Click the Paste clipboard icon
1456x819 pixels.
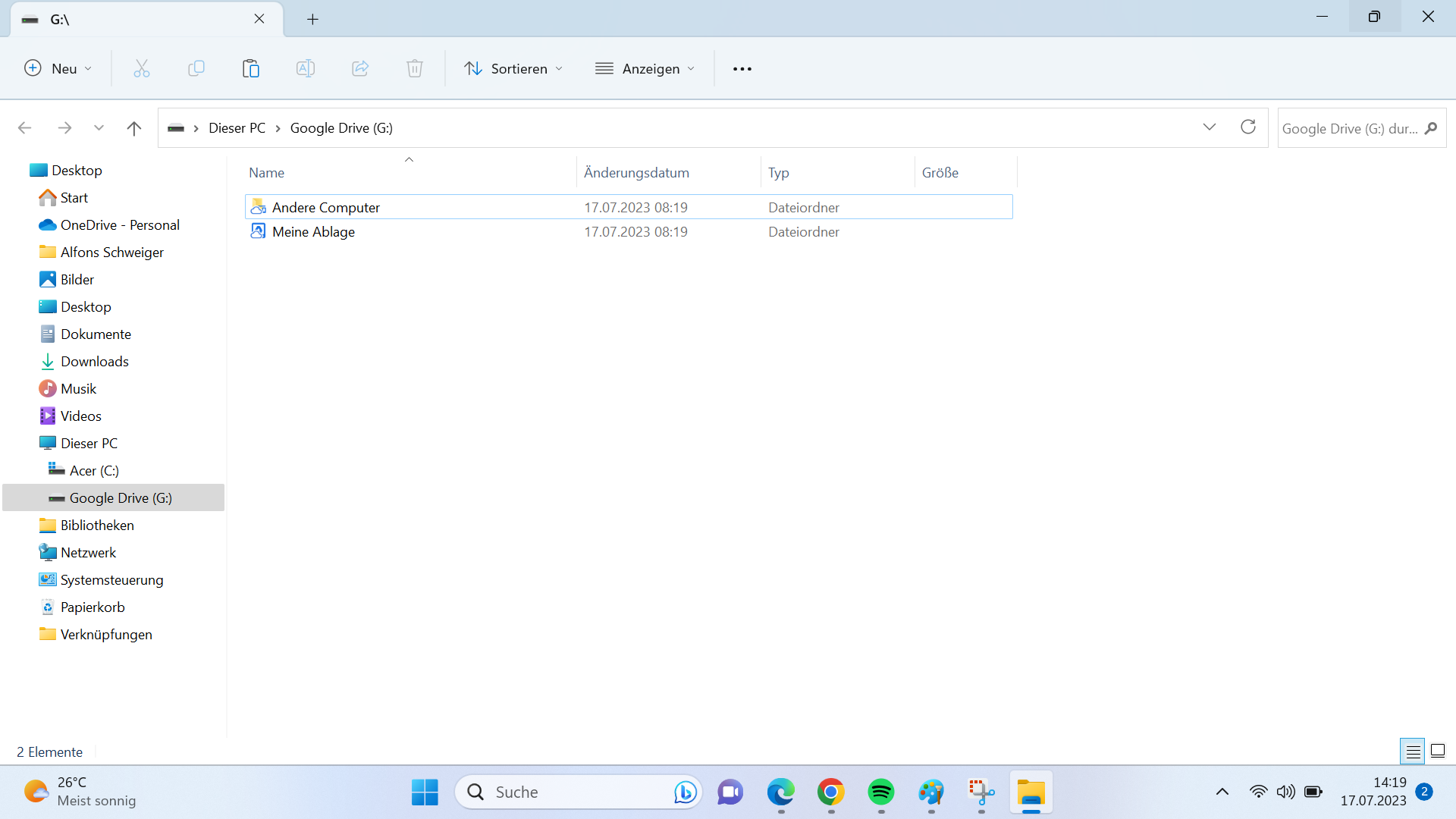pos(250,68)
